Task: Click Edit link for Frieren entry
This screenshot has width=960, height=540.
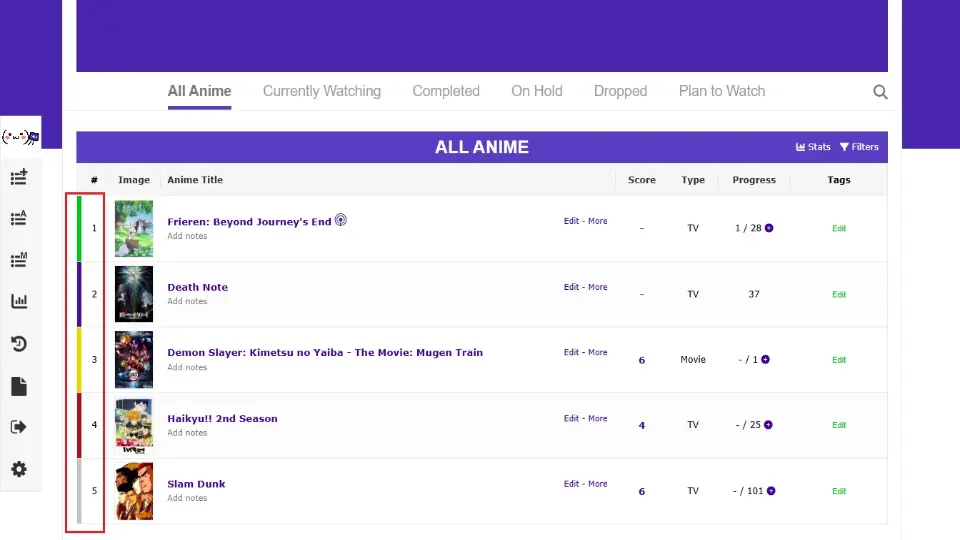Action: pos(571,221)
